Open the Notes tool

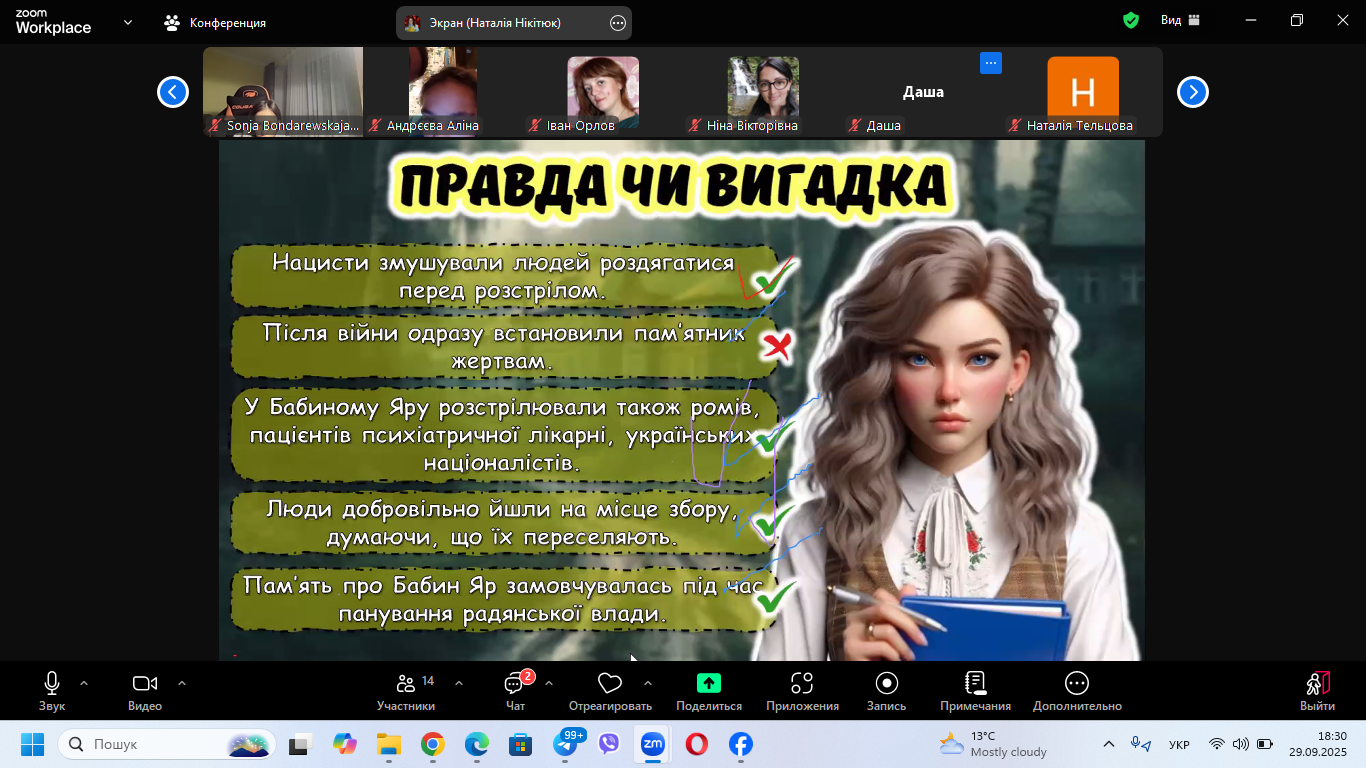click(x=975, y=684)
